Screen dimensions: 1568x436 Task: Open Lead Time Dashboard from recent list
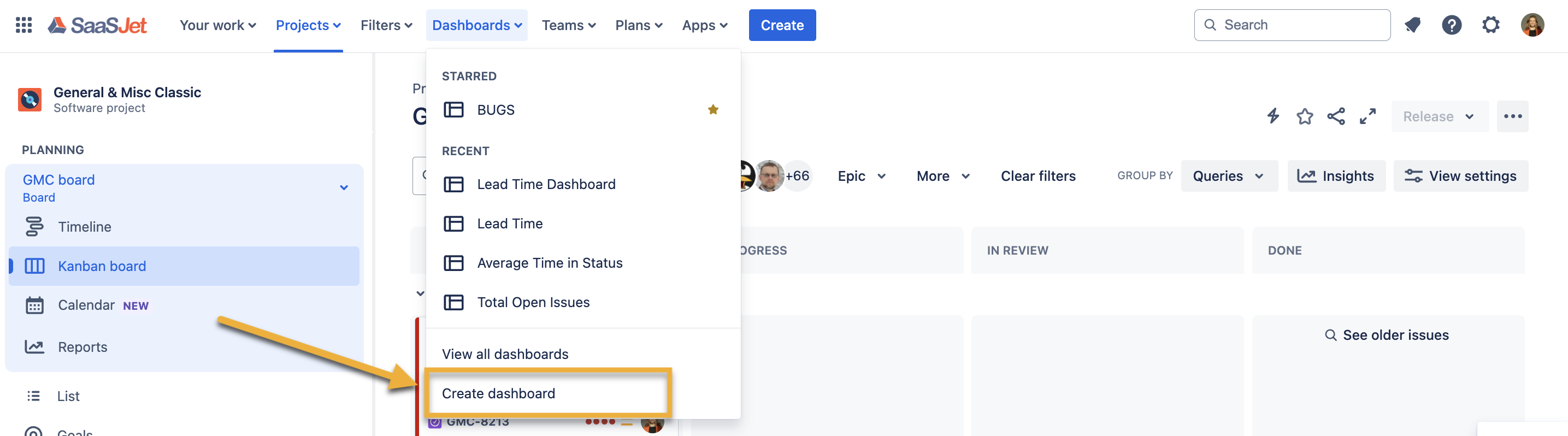546,184
